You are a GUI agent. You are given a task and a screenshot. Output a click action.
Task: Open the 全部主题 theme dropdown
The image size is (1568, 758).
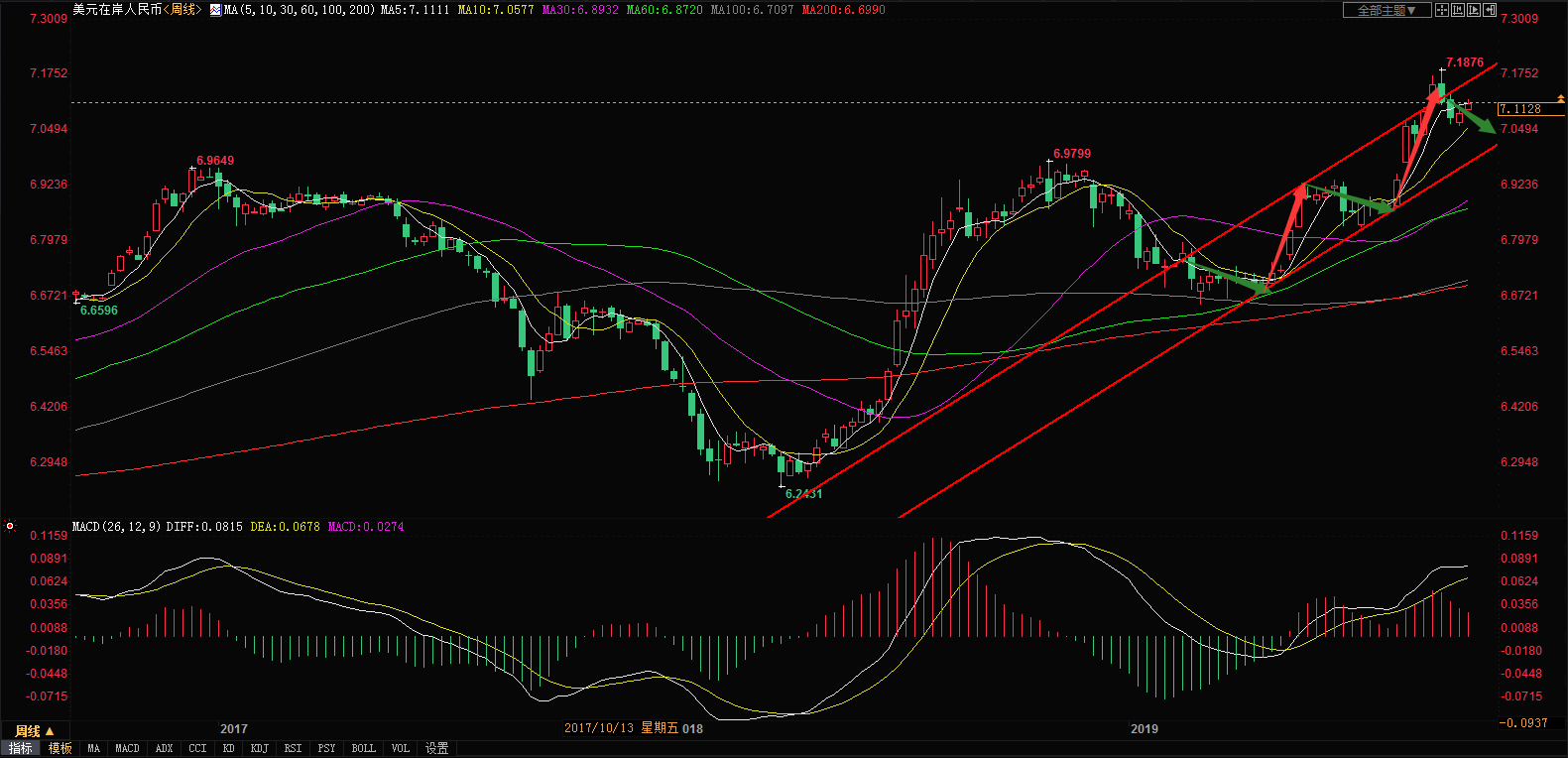(1387, 10)
